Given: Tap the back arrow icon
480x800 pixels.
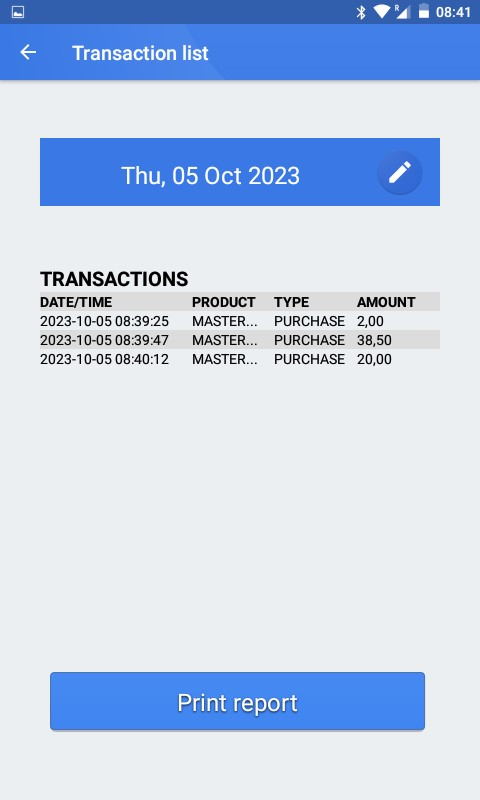Looking at the screenshot, I should click(x=28, y=52).
